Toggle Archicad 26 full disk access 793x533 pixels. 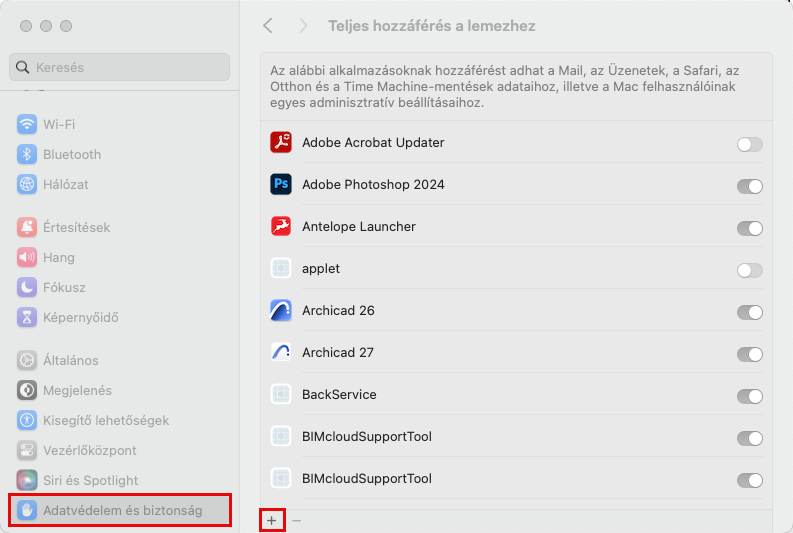[750, 313]
